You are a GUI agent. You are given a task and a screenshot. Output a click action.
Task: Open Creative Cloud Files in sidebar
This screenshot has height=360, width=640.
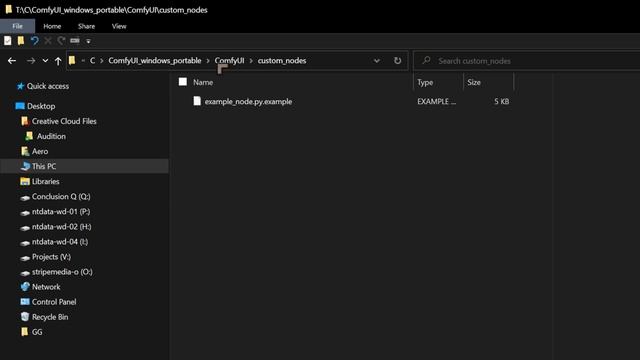64,121
